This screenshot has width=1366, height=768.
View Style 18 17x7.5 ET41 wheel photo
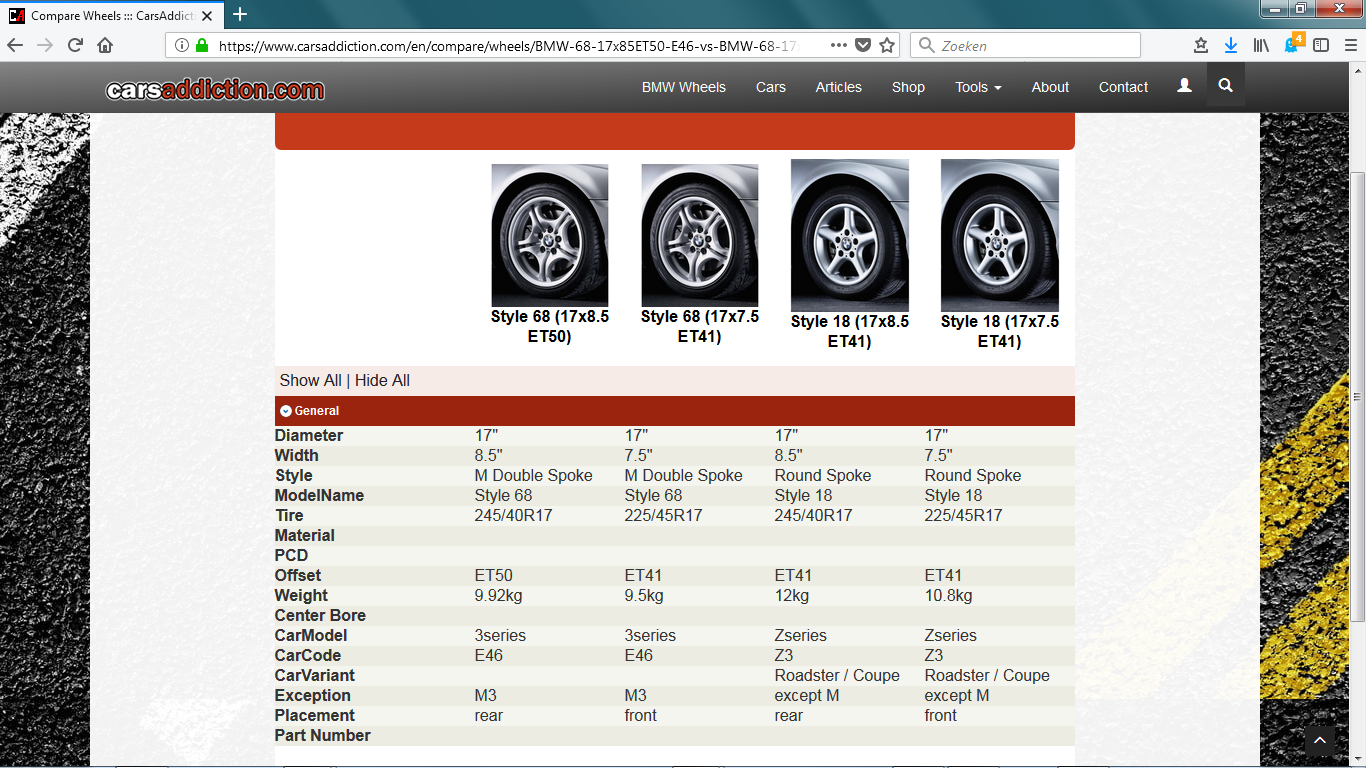tap(1000, 236)
